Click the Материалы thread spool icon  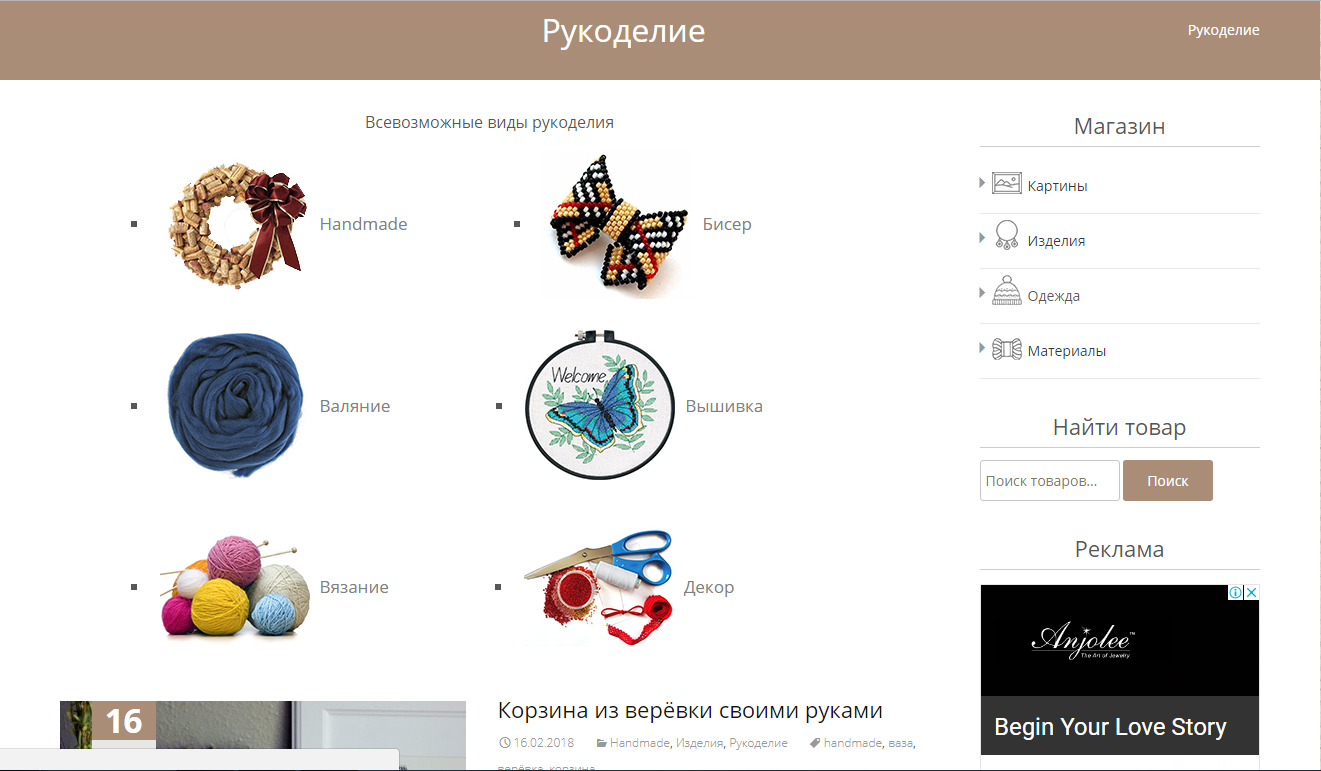(x=1006, y=349)
